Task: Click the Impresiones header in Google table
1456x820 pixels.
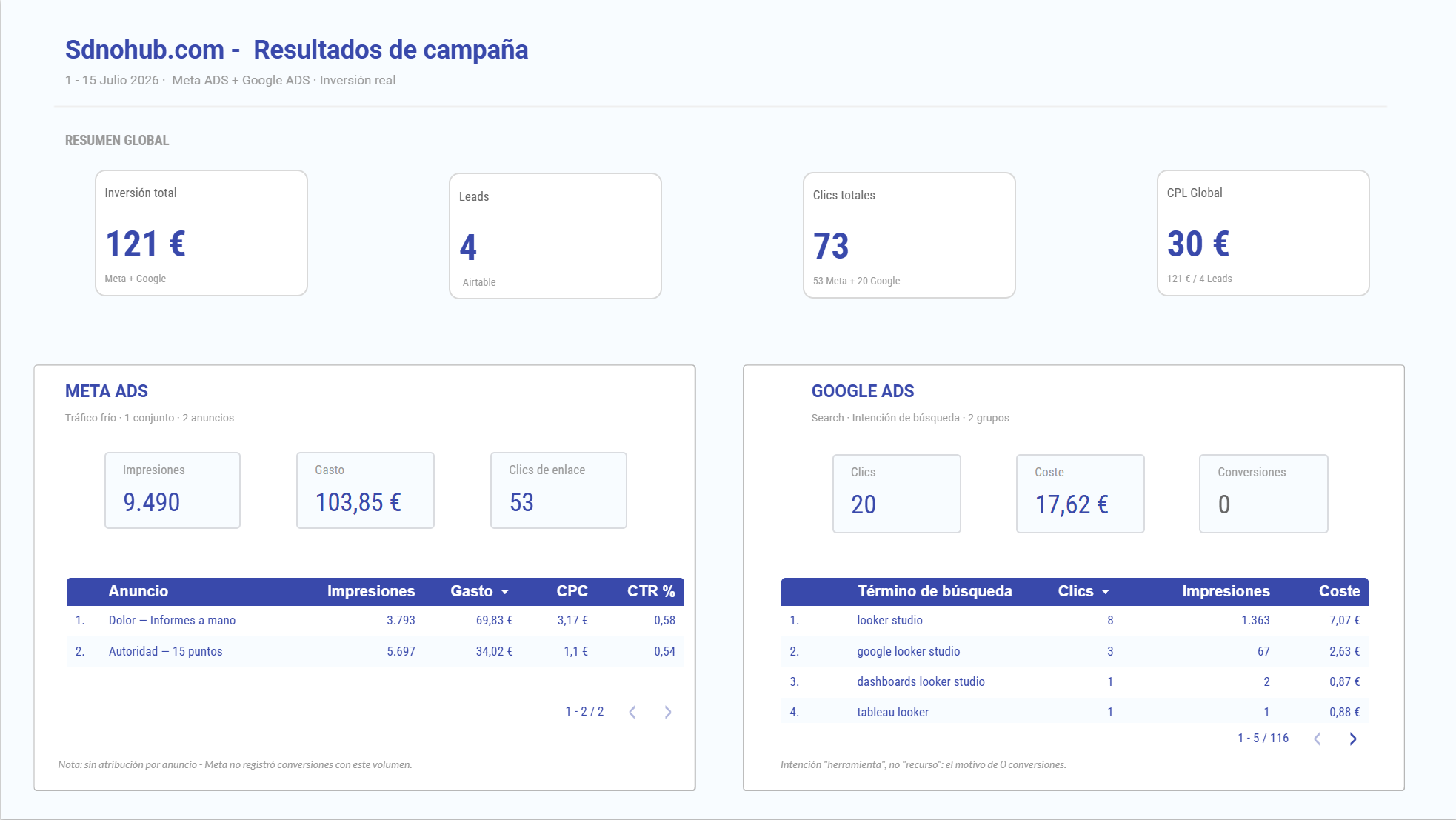Action: tap(1226, 591)
